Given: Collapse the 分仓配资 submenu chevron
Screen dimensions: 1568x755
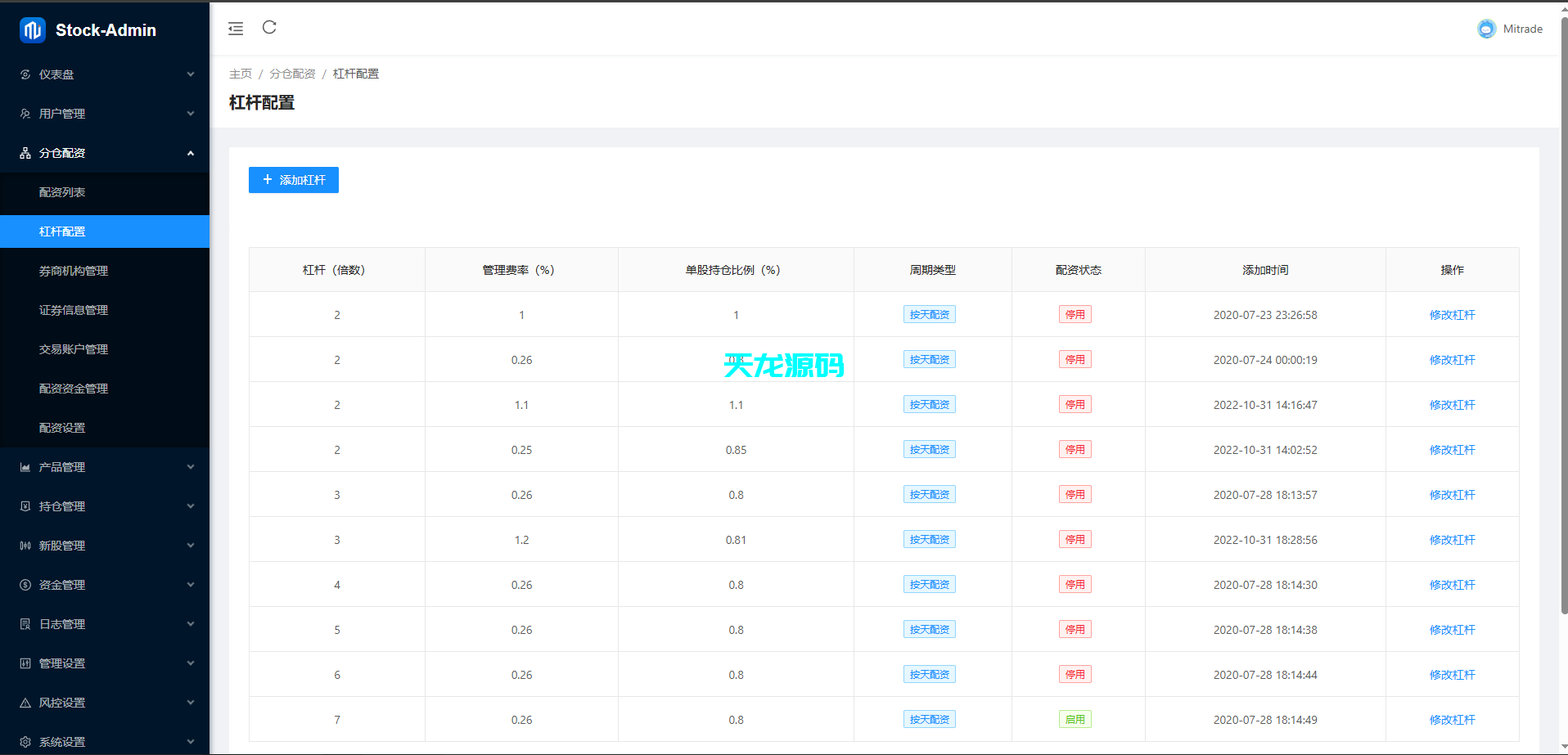Looking at the screenshot, I should click(x=191, y=153).
